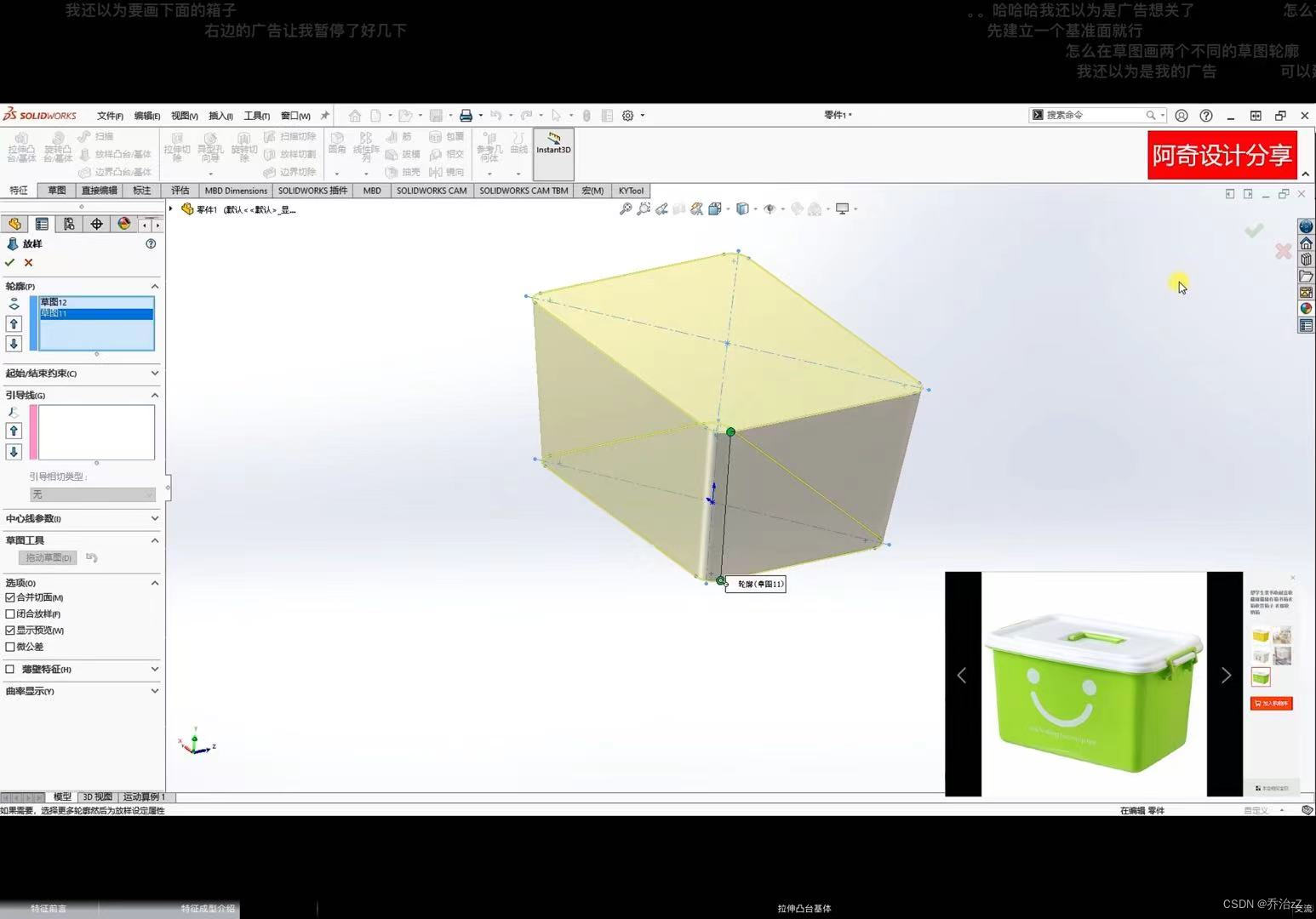
Task: Toggle 微公差 checkbox
Action: [x=10, y=647]
